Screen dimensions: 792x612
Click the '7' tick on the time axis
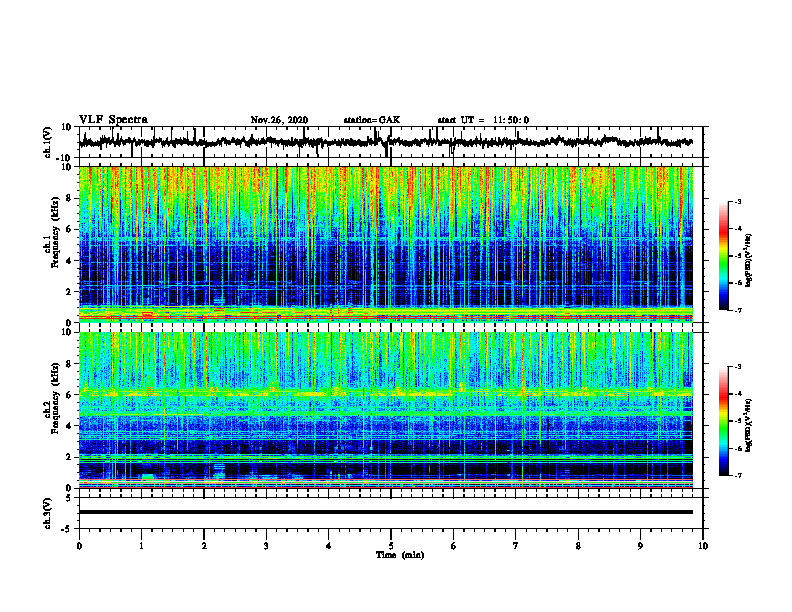point(516,546)
